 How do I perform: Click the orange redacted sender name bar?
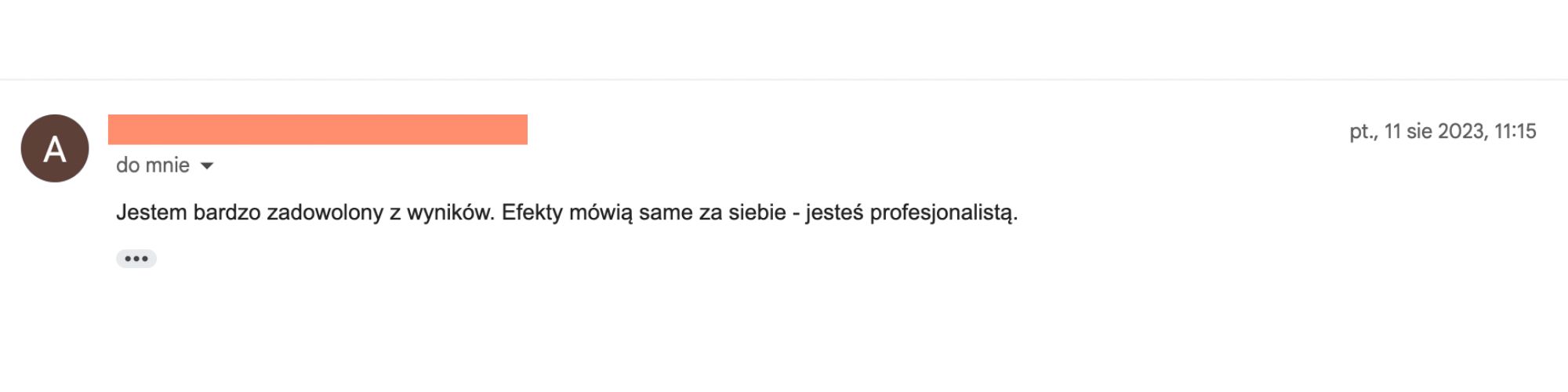pos(318,129)
